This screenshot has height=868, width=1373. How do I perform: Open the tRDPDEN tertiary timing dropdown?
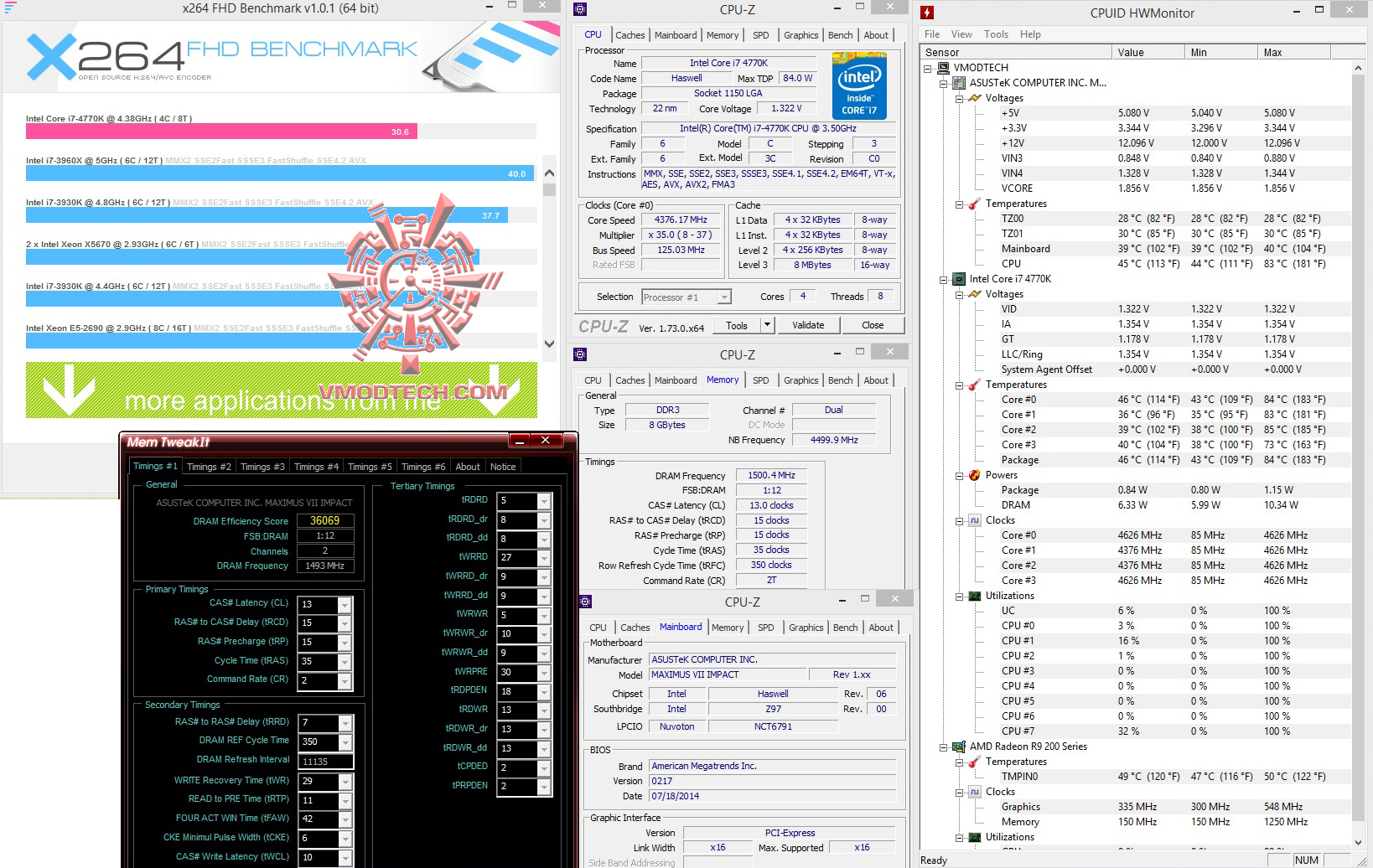click(544, 692)
